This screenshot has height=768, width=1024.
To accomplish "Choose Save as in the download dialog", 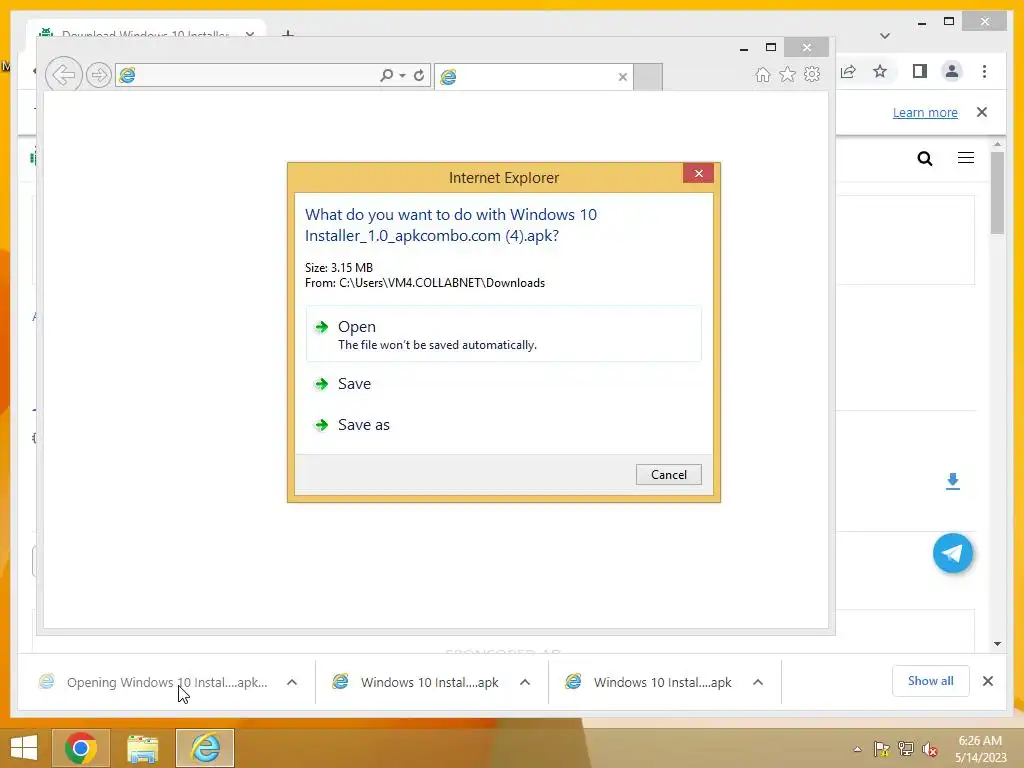I will click(x=504, y=425).
